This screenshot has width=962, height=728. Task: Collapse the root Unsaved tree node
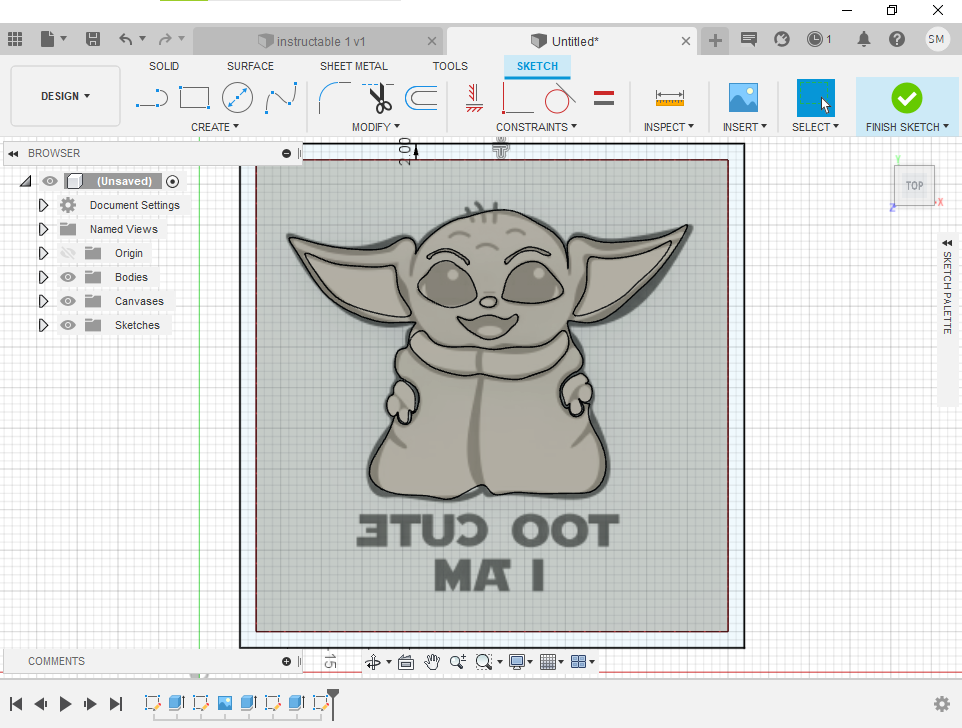point(25,181)
